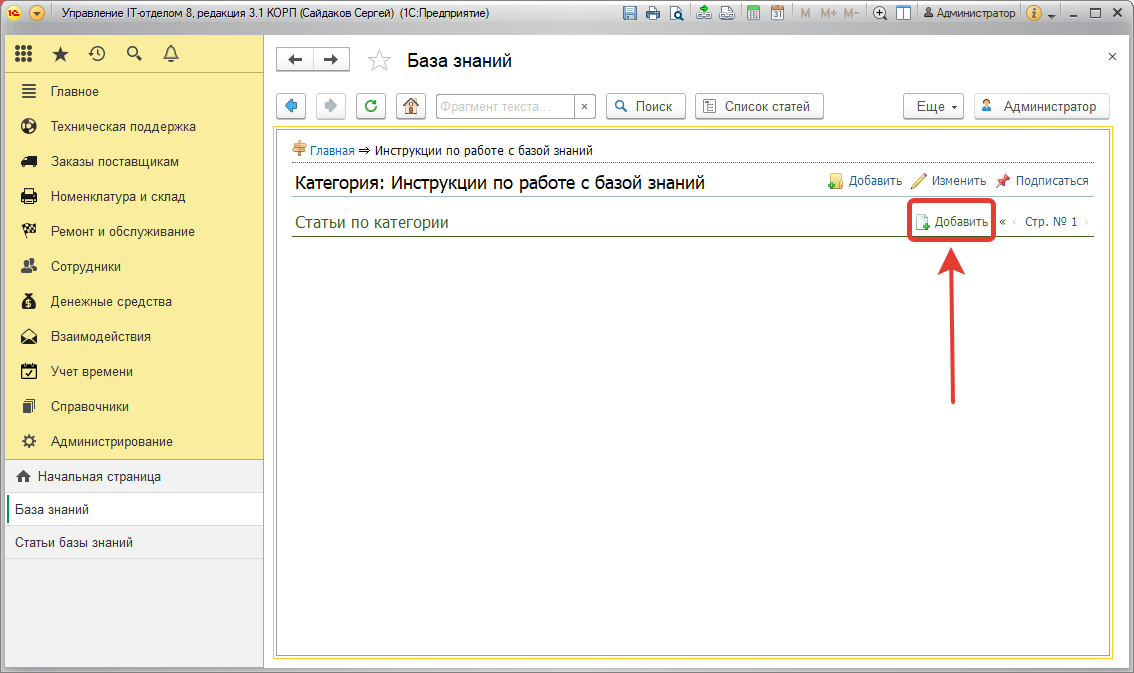Screen dimensions: 1134x673
Task: Click the blue back arrow browser button
Action: tap(291, 106)
